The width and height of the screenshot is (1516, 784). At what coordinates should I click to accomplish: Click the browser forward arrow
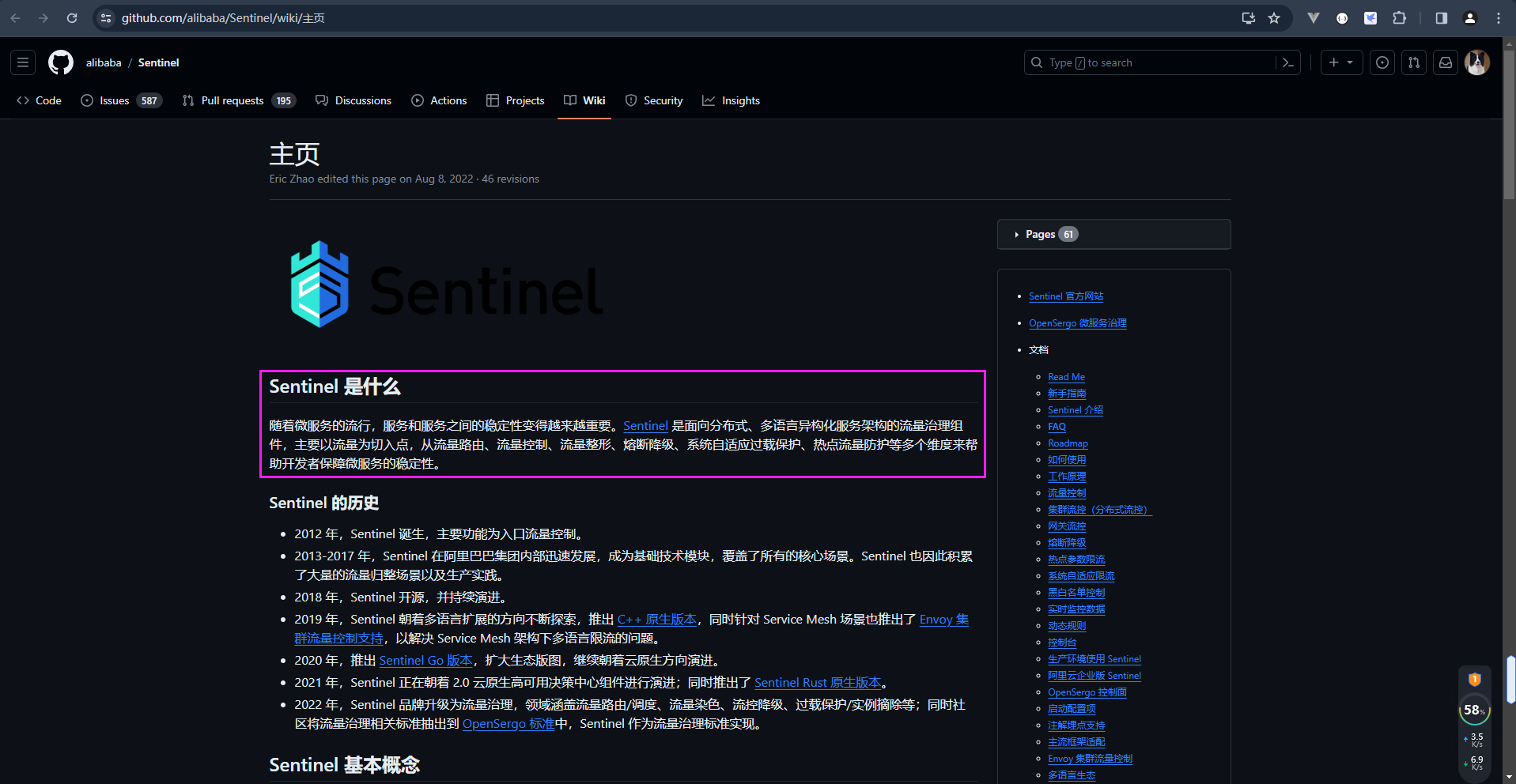[43, 17]
